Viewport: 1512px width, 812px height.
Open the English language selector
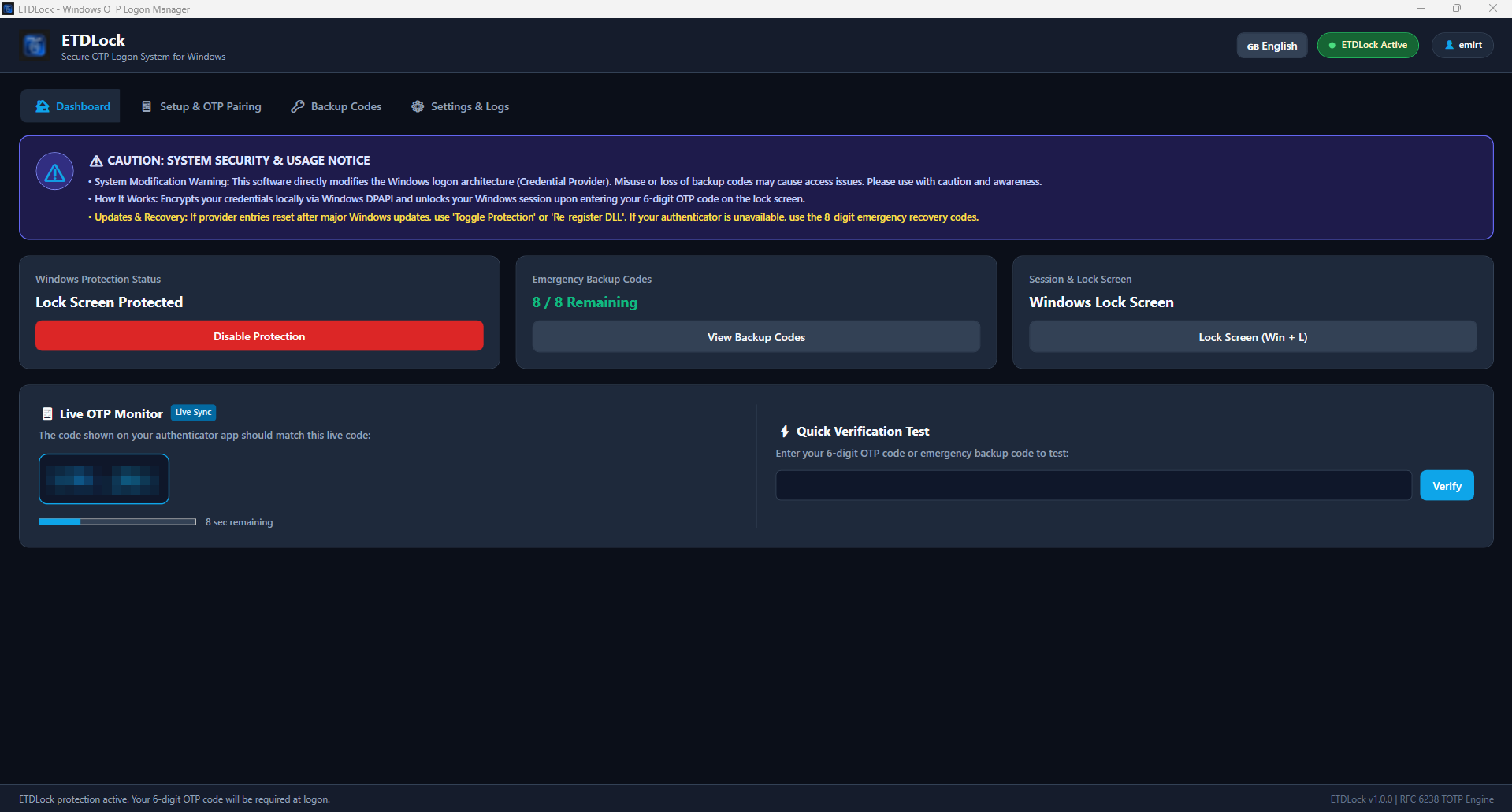[1272, 46]
